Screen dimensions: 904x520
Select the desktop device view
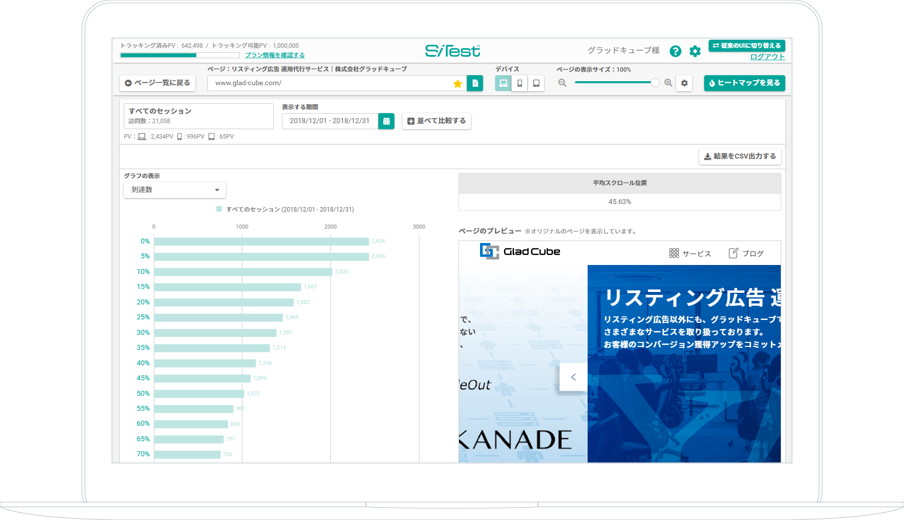tap(503, 84)
